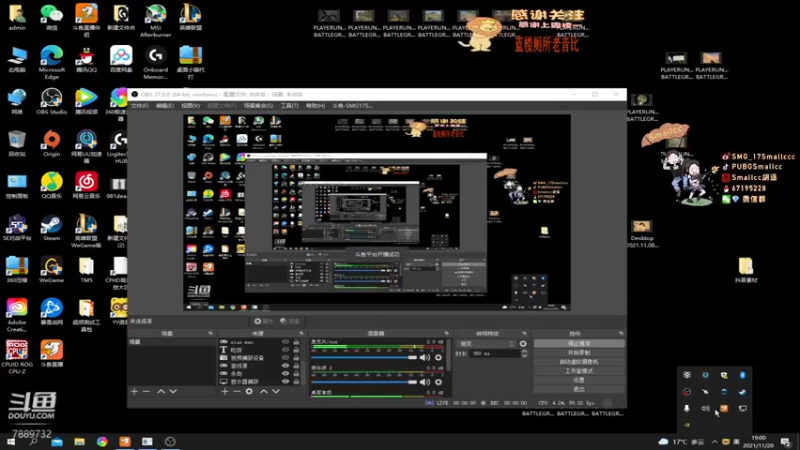Open File Explorer from taskbar
This screenshot has width=800, height=450.
79,441
